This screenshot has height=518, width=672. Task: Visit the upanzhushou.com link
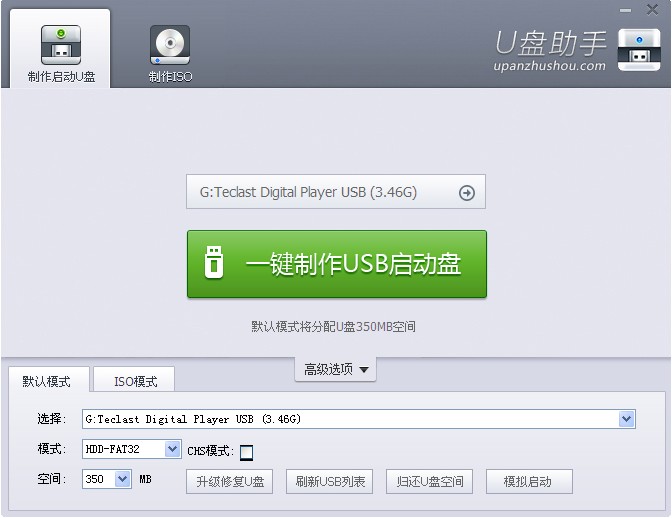pos(550,66)
